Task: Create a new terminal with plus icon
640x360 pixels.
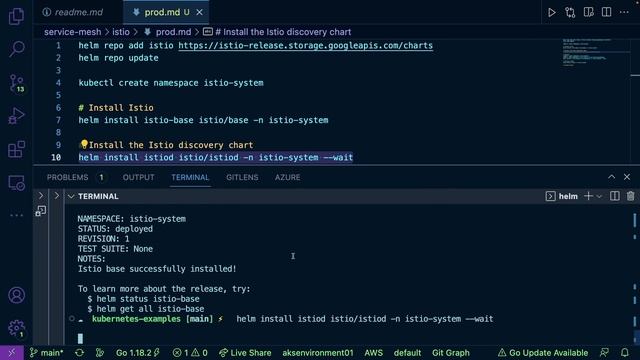Action: point(588,196)
